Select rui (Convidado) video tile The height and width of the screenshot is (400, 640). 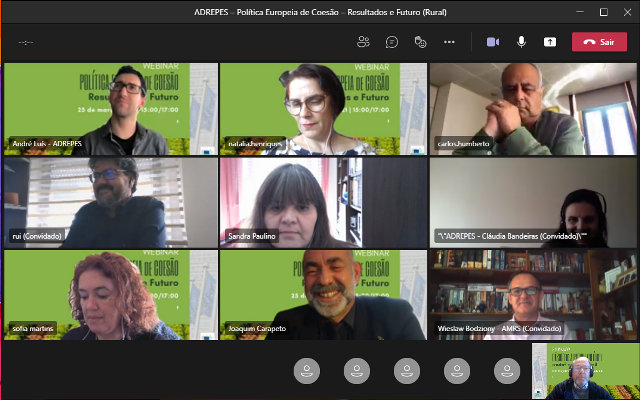(110, 201)
